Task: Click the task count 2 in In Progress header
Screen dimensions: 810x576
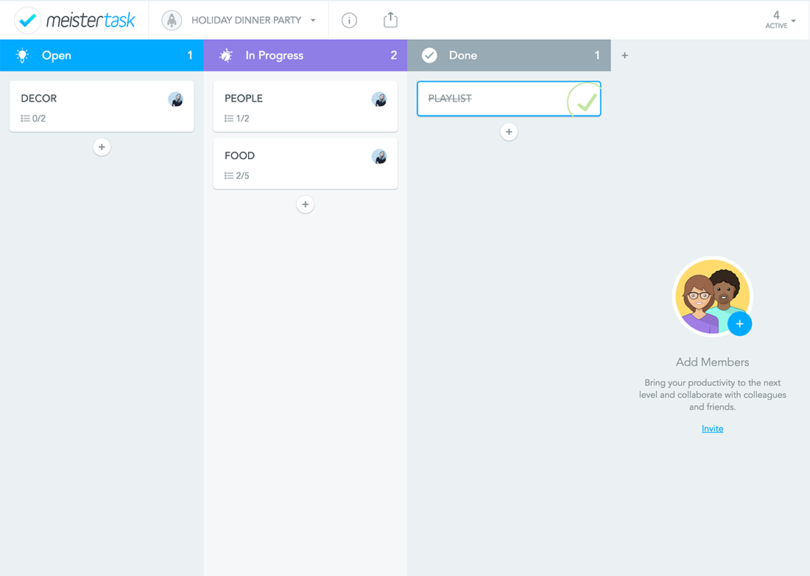Action: point(394,55)
